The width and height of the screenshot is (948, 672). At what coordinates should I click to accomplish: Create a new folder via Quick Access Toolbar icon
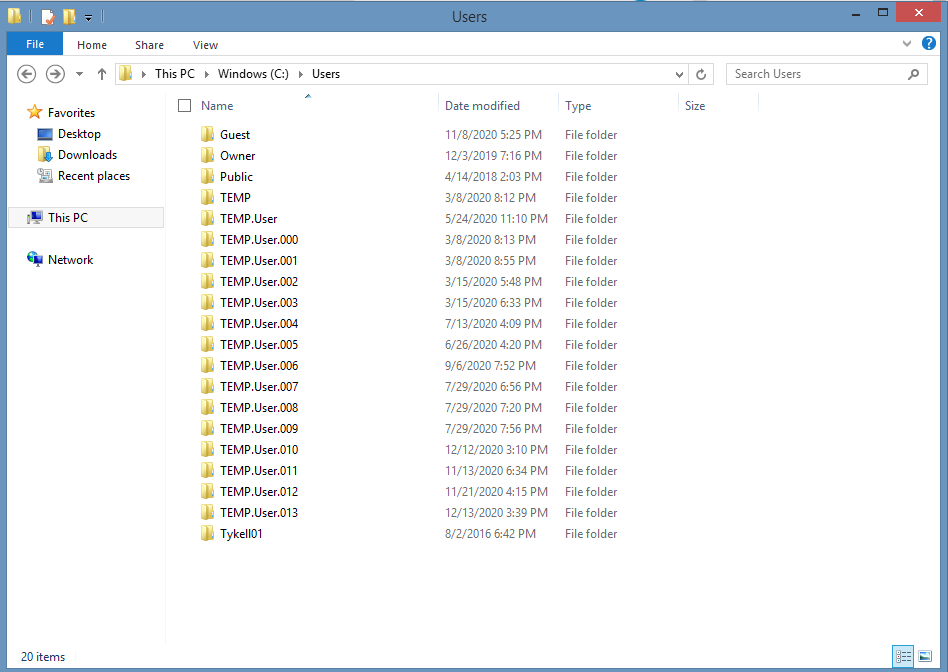point(68,15)
